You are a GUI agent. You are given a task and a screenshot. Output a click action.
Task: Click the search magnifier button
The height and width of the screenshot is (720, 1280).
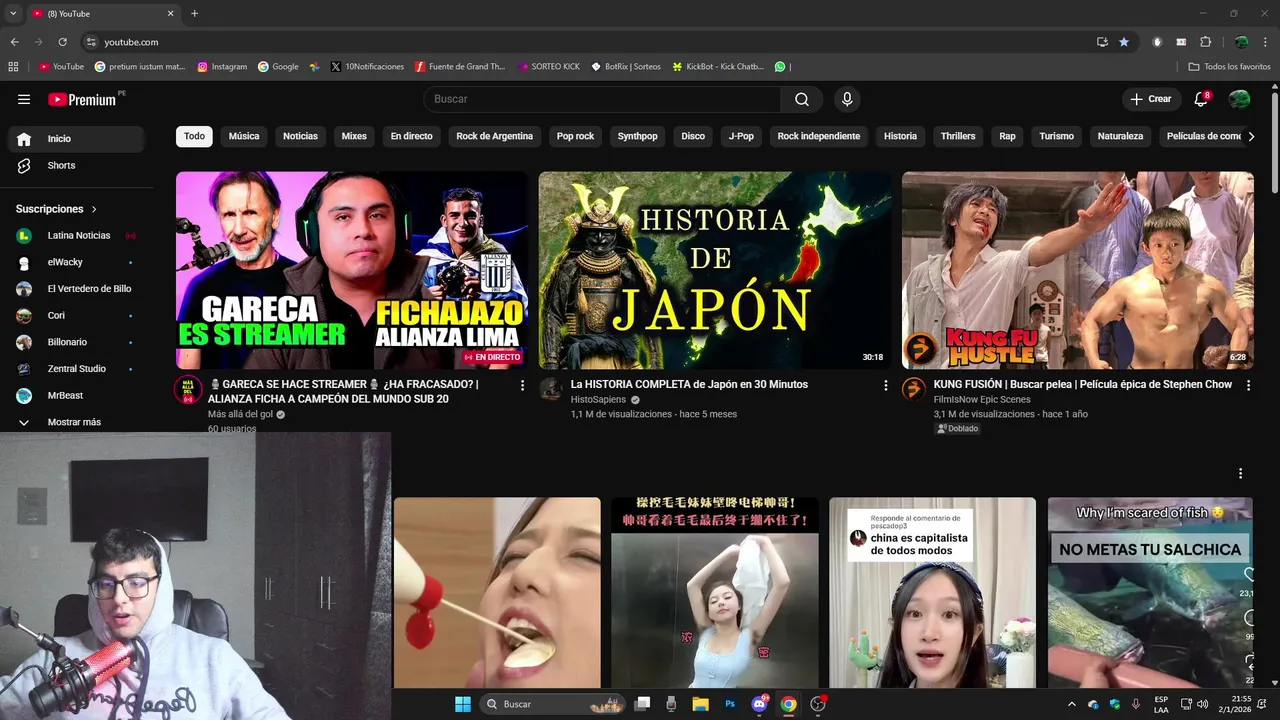click(802, 99)
